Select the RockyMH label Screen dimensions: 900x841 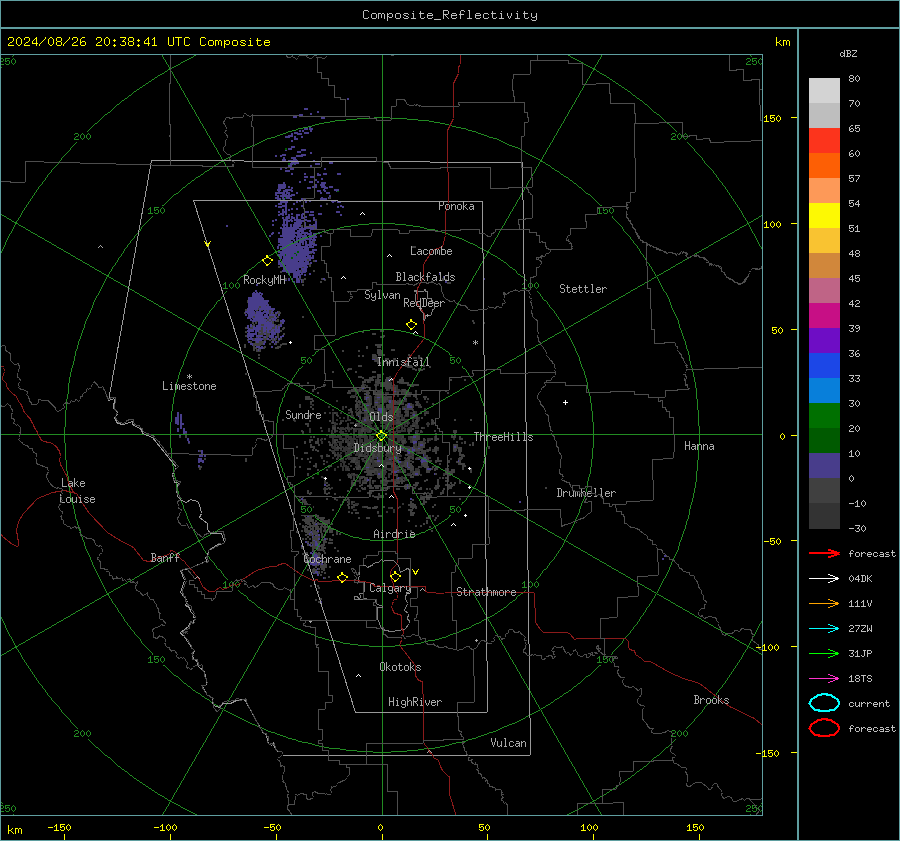[264, 280]
